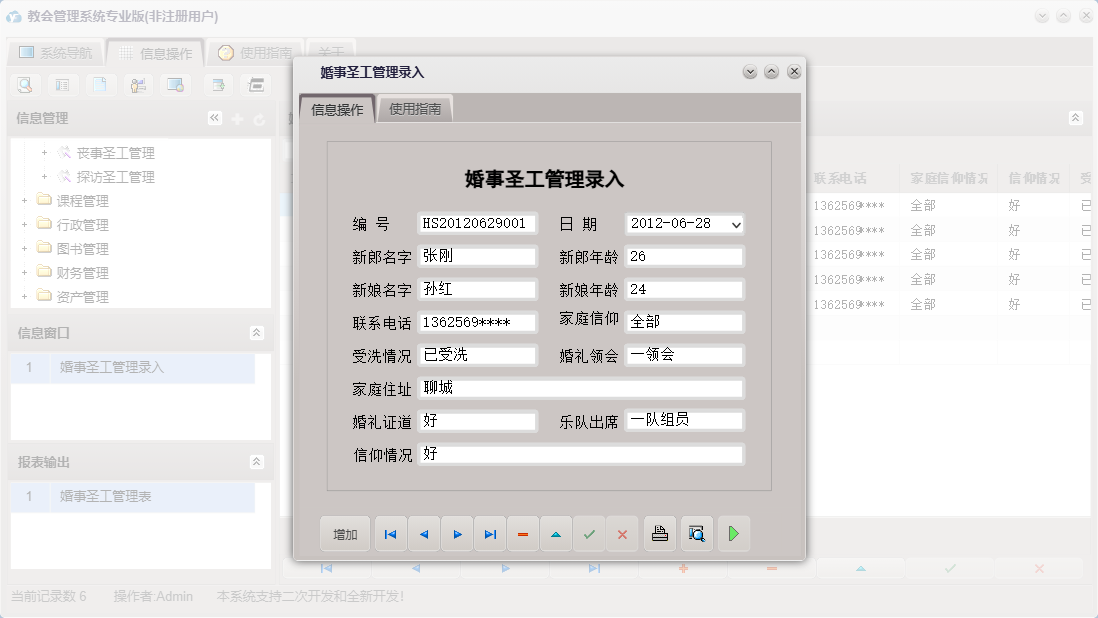Jump to first record using the toolbar icon

(x=390, y=533)
